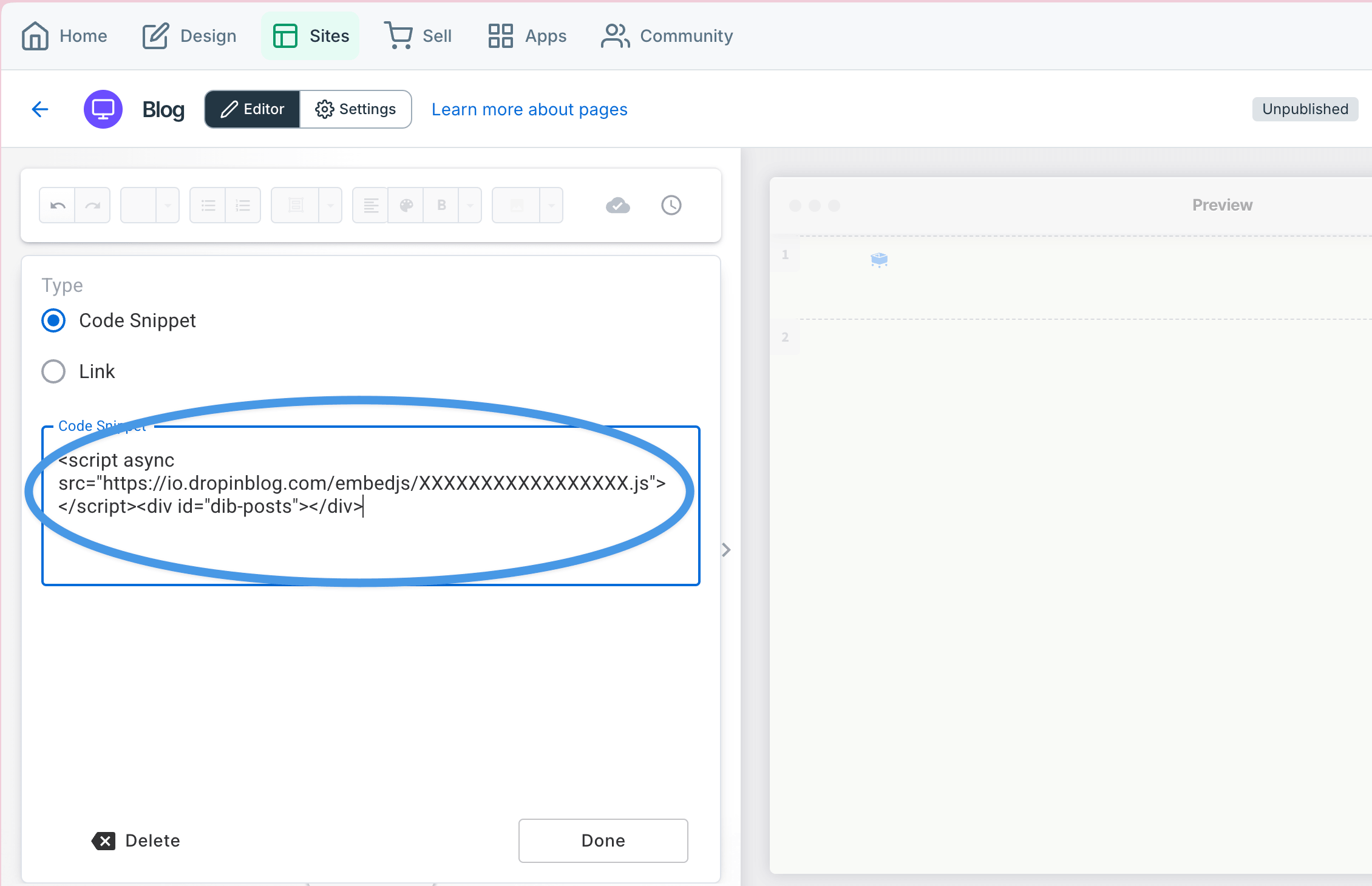
Task: Click the Type section label
Action: click(62, 285)
